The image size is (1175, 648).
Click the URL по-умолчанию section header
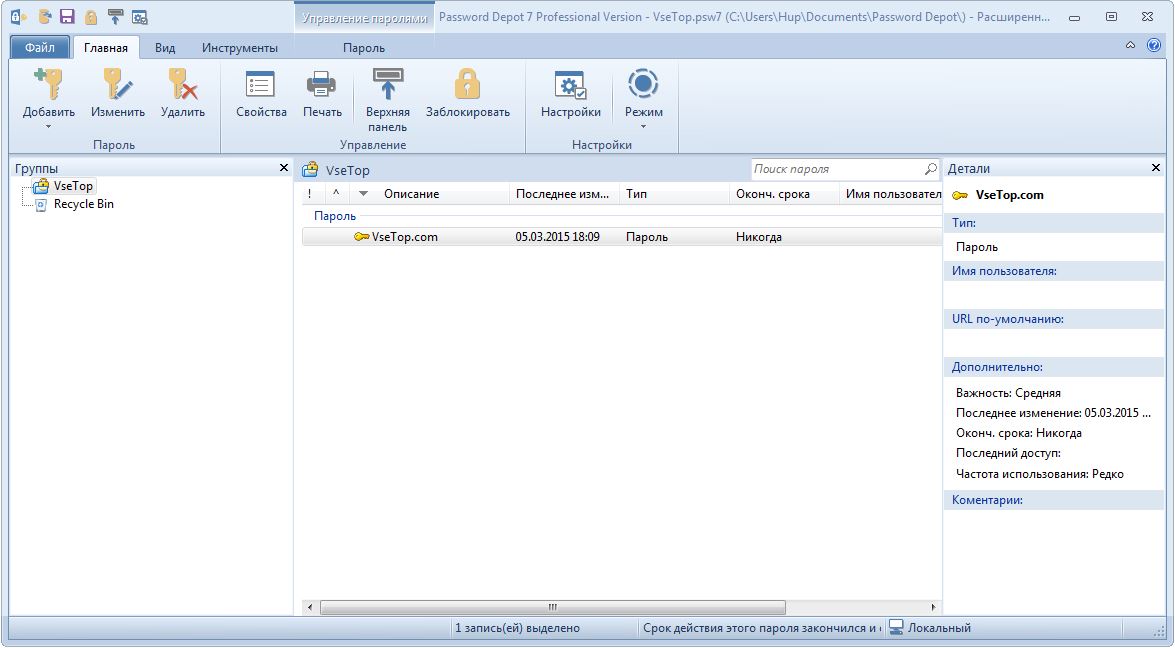click(x=1054, y=319)
